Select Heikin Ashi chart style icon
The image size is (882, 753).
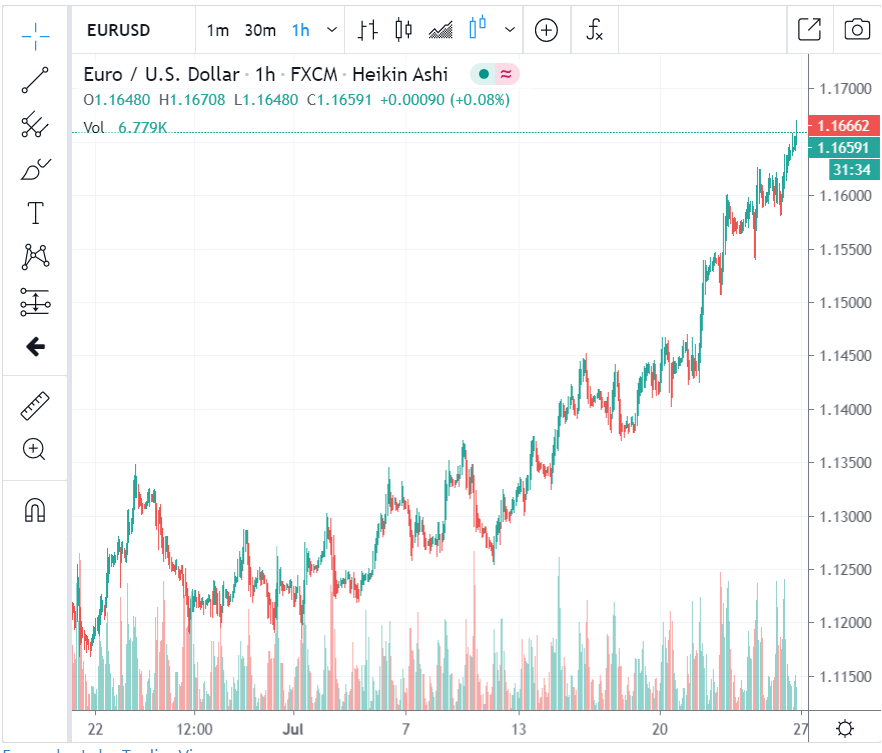point(478,28)
